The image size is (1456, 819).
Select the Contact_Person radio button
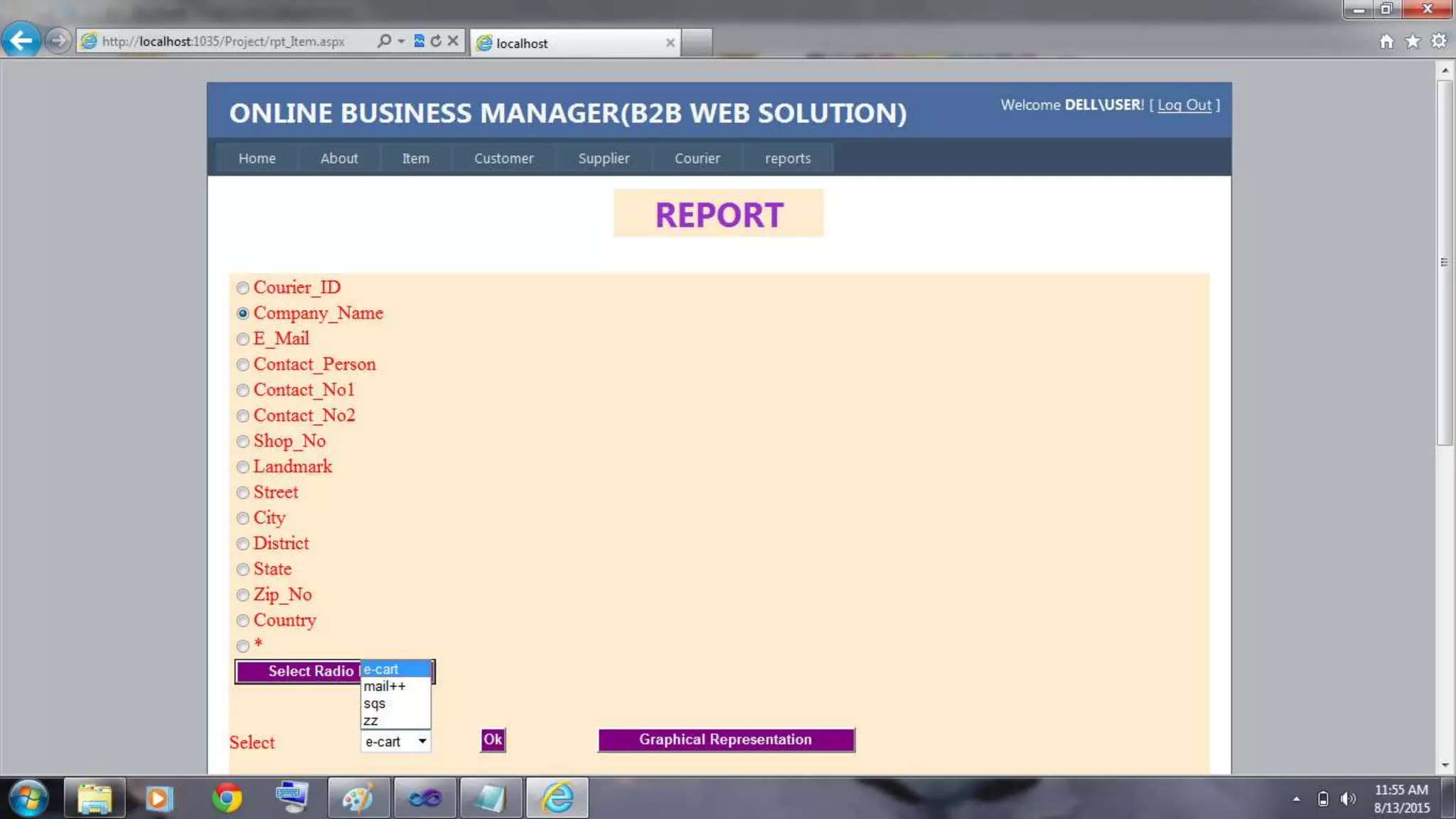click(x=243, y=365)
